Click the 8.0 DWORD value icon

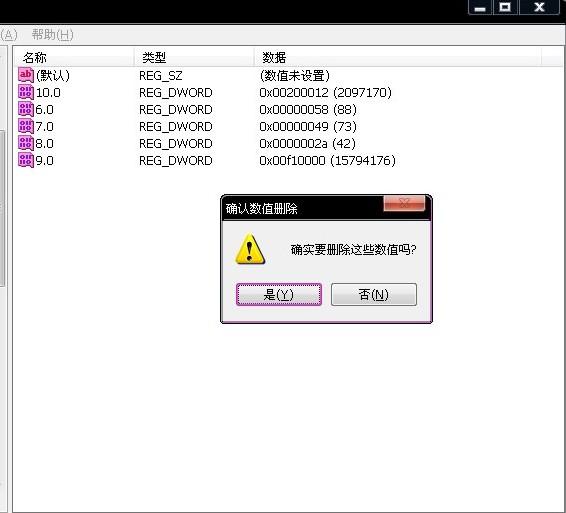point(26,143)
